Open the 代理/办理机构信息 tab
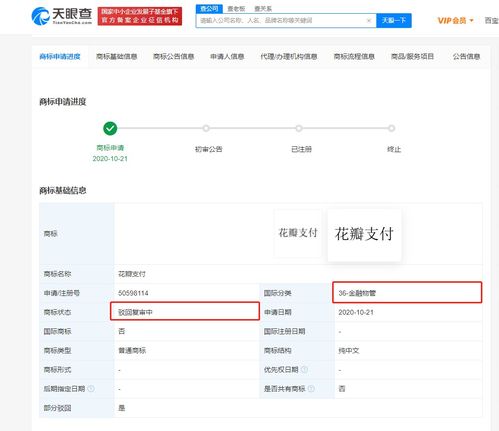Image resolution: width=499 pixels, height=431 pixels. (289, 57)
